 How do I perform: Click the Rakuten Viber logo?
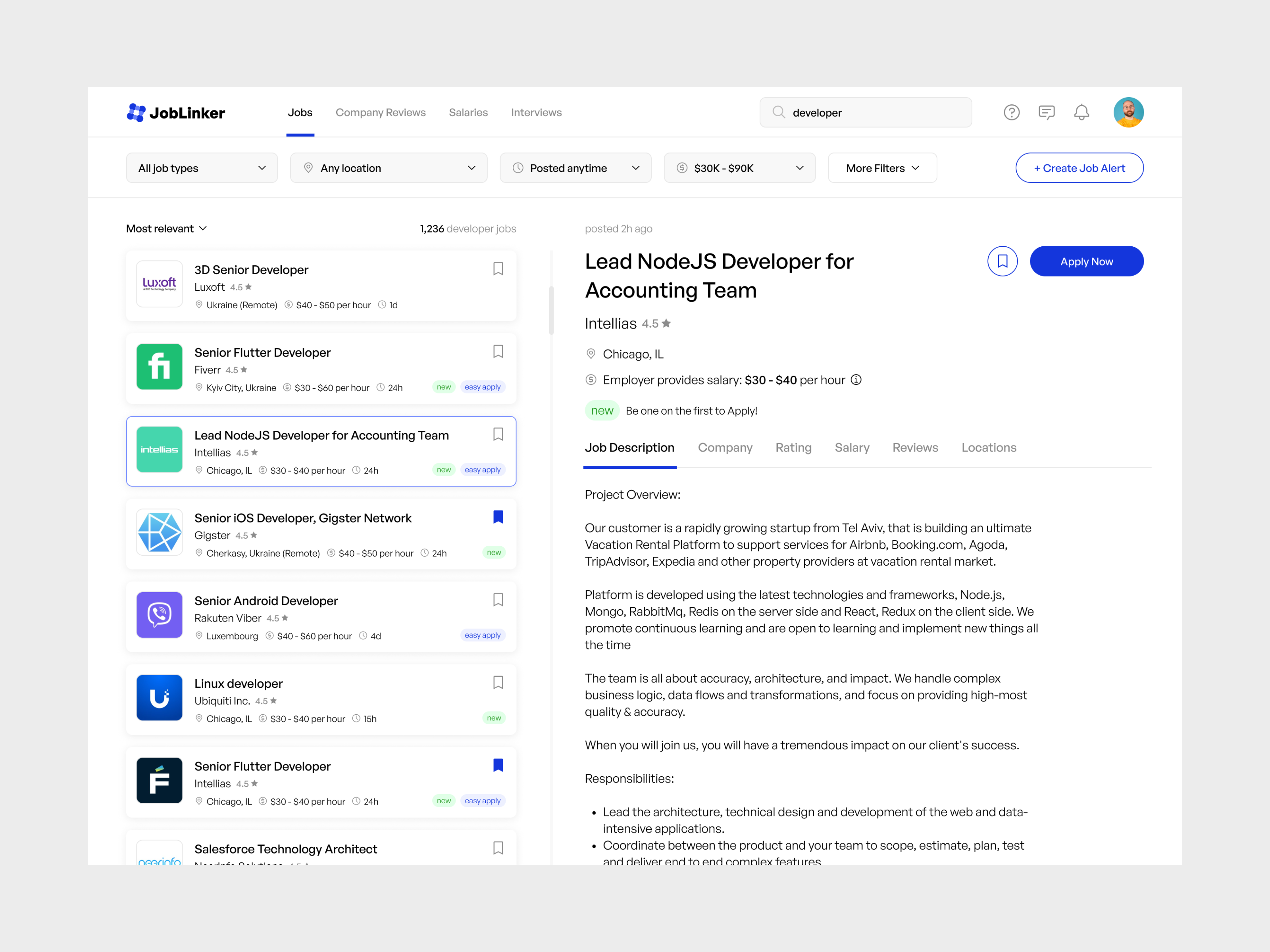(x=160, y=614)
